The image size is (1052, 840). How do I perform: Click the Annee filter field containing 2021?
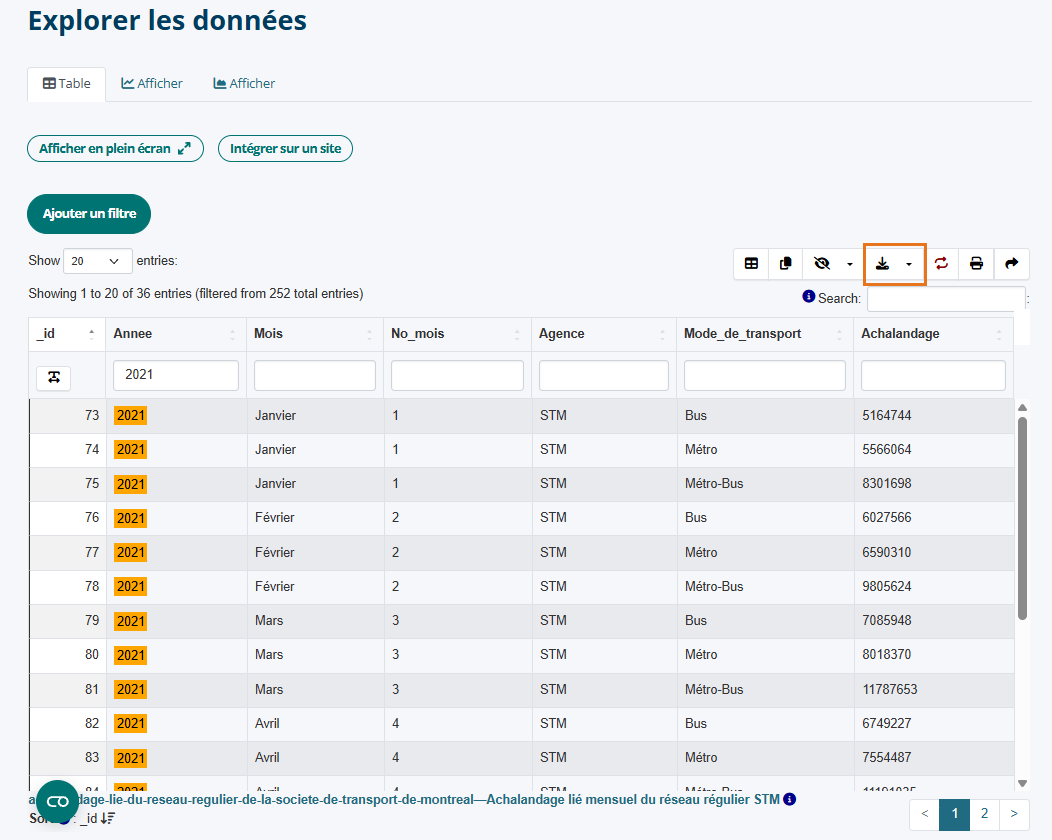pos(176,375)
